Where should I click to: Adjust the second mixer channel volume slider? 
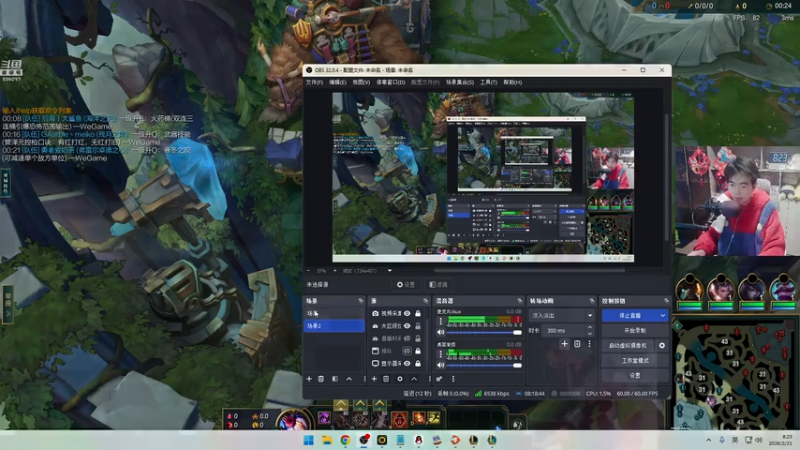tap(484, 365)
